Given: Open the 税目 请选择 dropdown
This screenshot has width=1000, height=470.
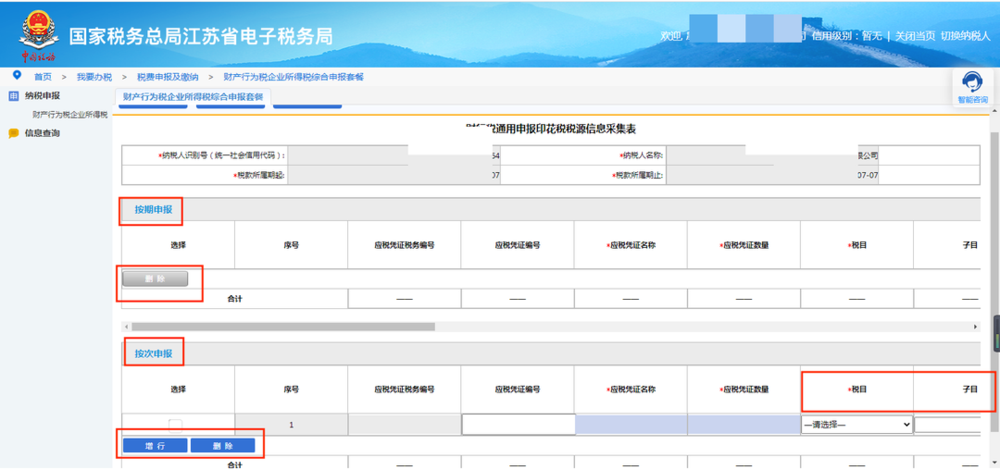Looking at the screenshot, I should (857, 425).
